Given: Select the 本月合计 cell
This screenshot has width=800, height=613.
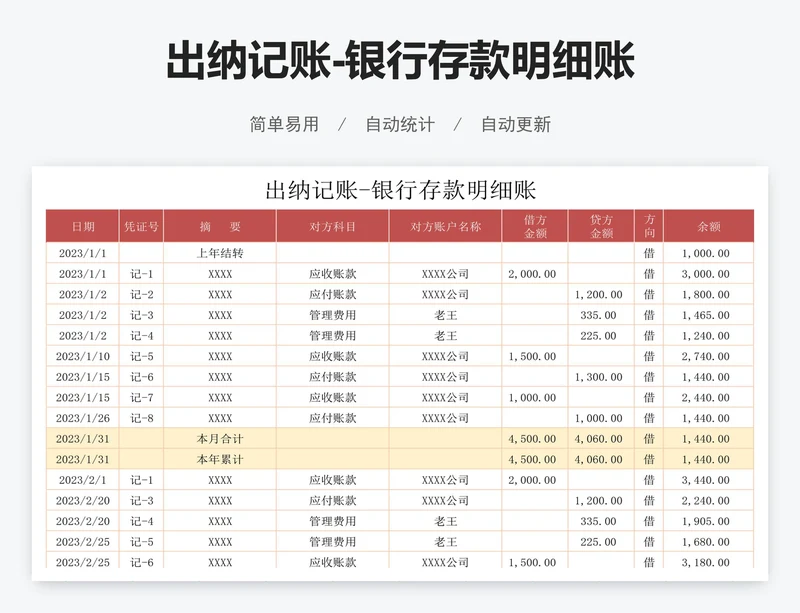Looking at the screenshot, I should point(220,439).
